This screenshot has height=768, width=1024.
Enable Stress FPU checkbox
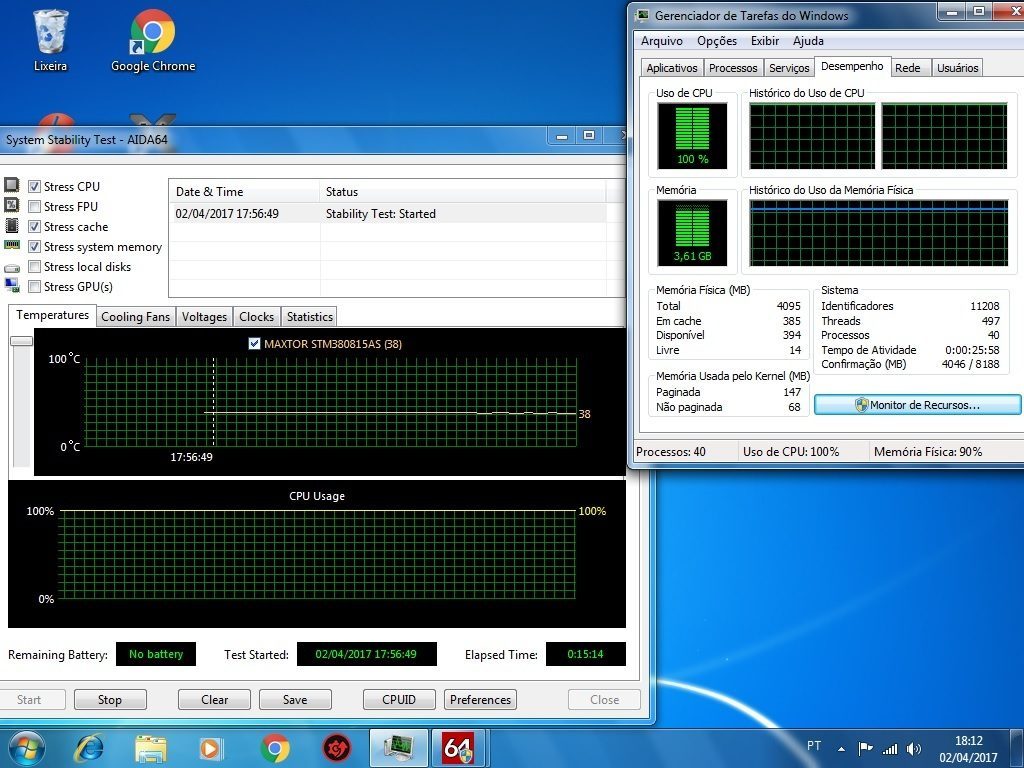pyautogui.click(x=35, y=206)
